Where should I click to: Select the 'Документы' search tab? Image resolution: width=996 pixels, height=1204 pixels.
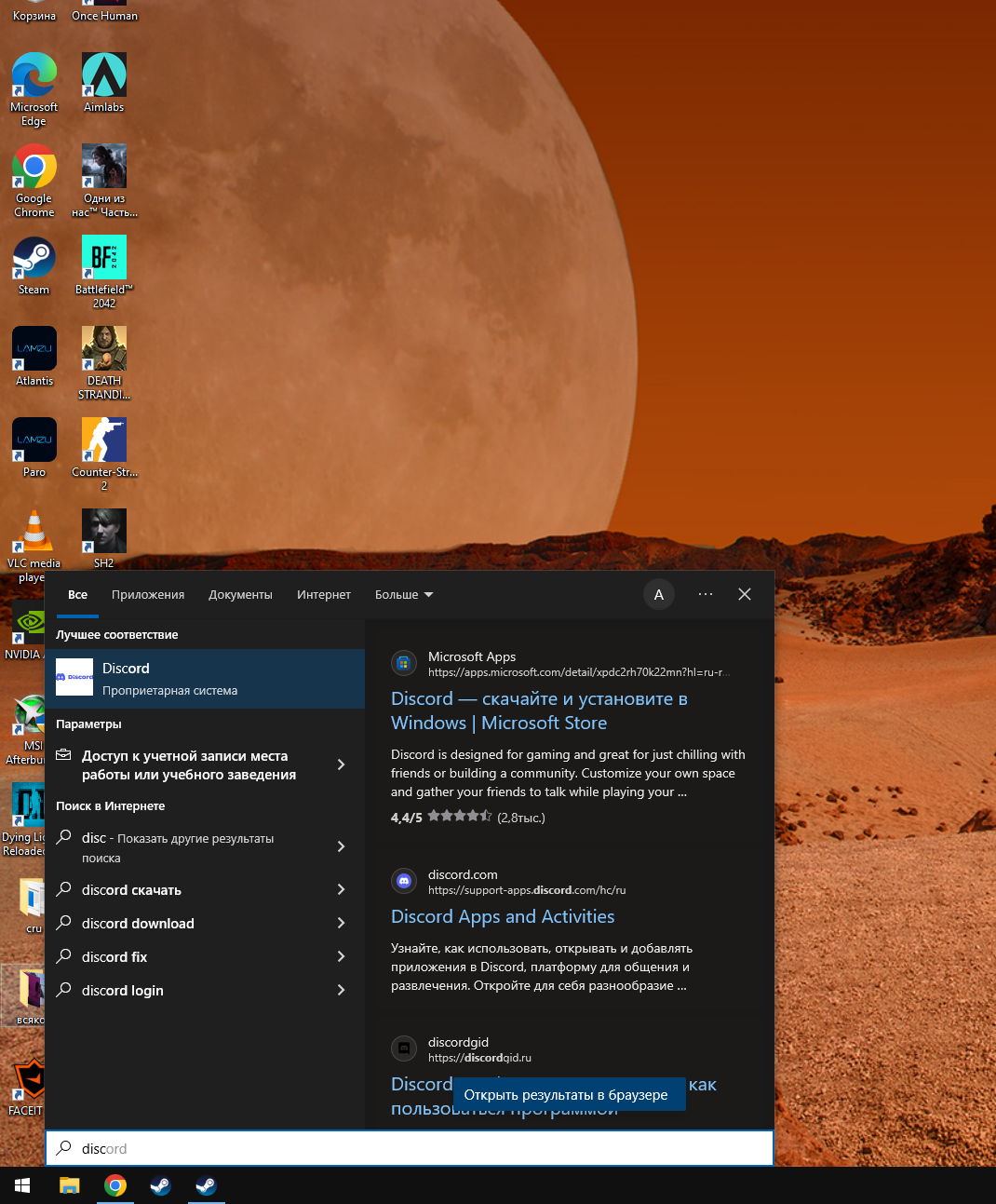pyautogui.click(x=240, y=595)
